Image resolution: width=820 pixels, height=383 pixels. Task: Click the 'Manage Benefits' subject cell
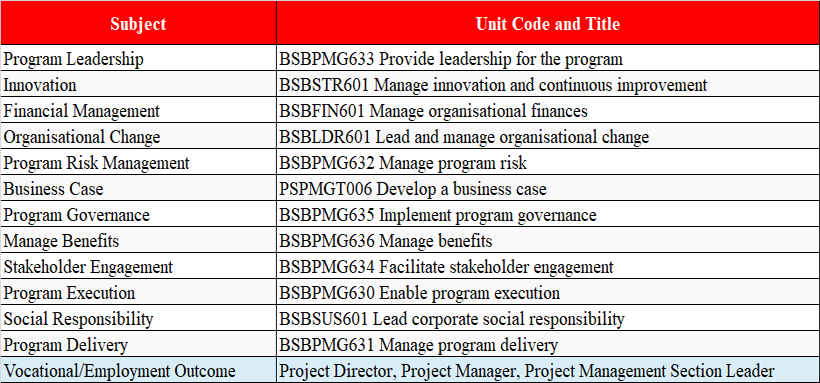138,241
